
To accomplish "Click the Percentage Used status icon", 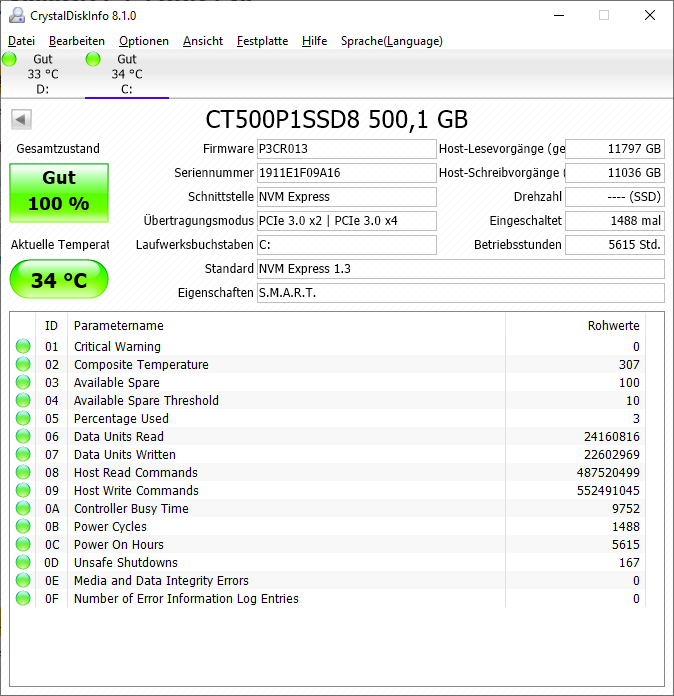I will pyautogui.click(x=23, y=418).
